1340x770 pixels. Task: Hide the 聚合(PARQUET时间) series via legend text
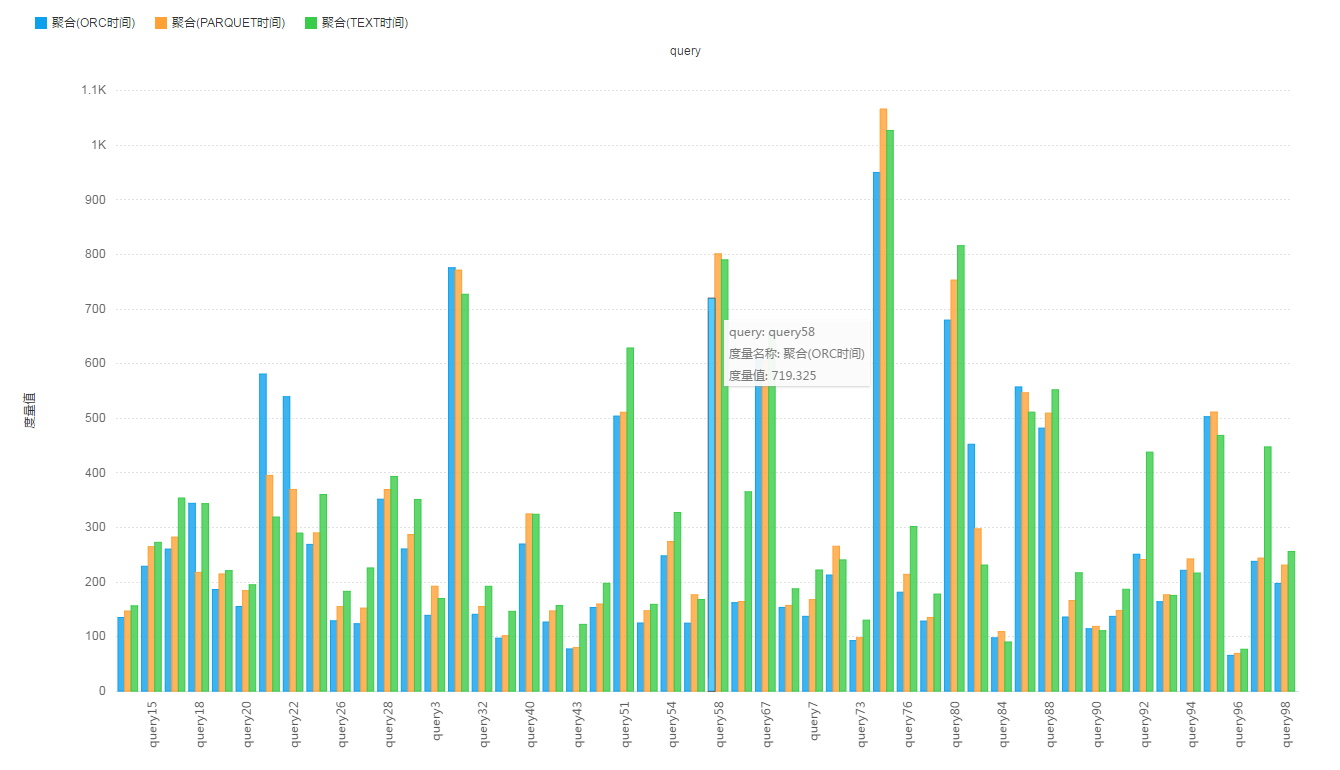(228, 23)
